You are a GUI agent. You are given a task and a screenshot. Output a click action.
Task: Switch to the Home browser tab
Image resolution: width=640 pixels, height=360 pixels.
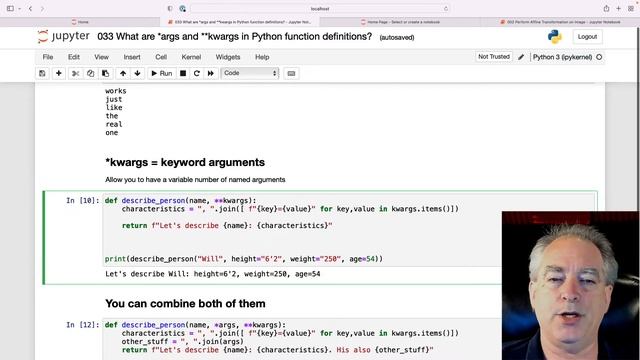(80, 22)
